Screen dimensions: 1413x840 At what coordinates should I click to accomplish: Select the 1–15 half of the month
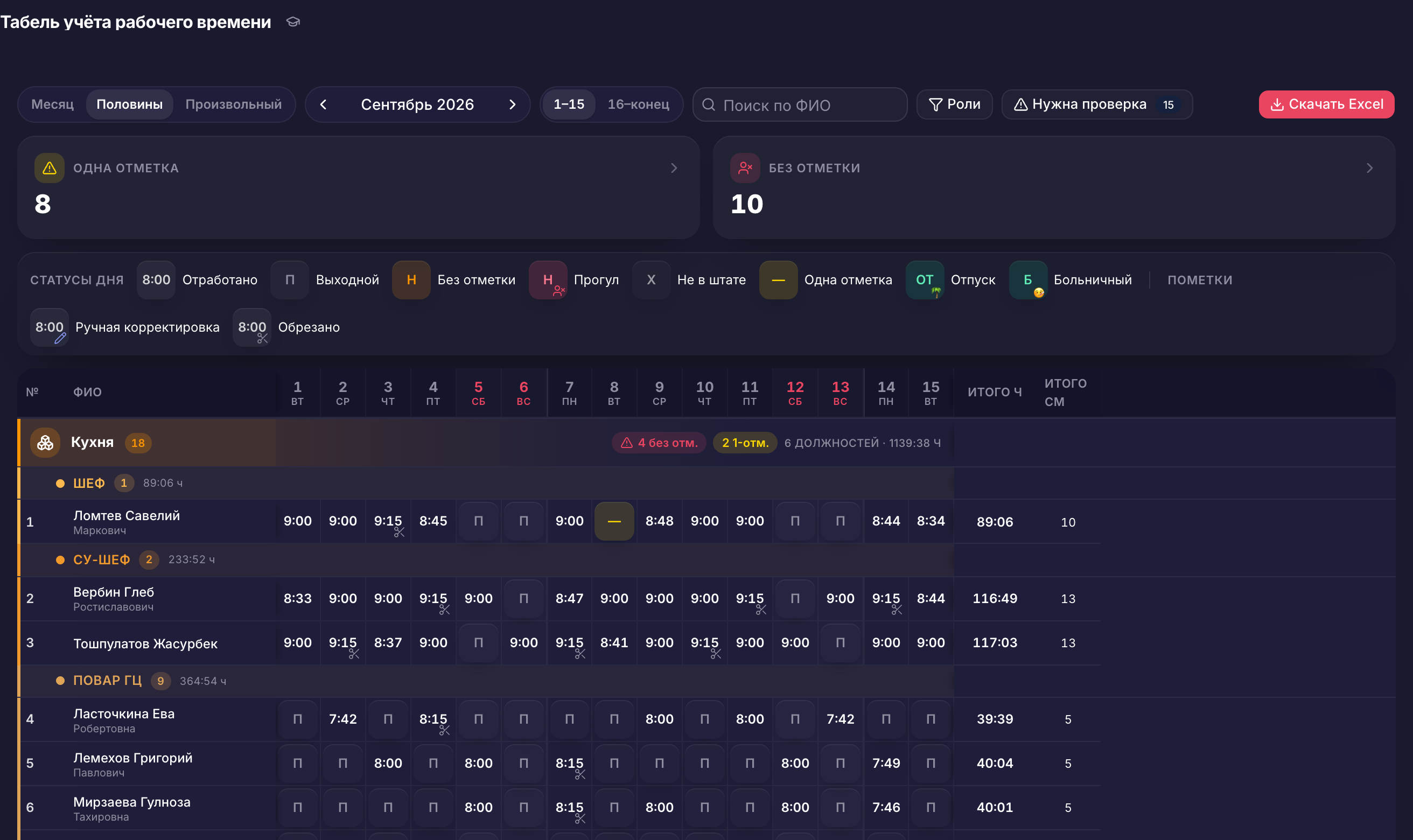click(569, 104)
